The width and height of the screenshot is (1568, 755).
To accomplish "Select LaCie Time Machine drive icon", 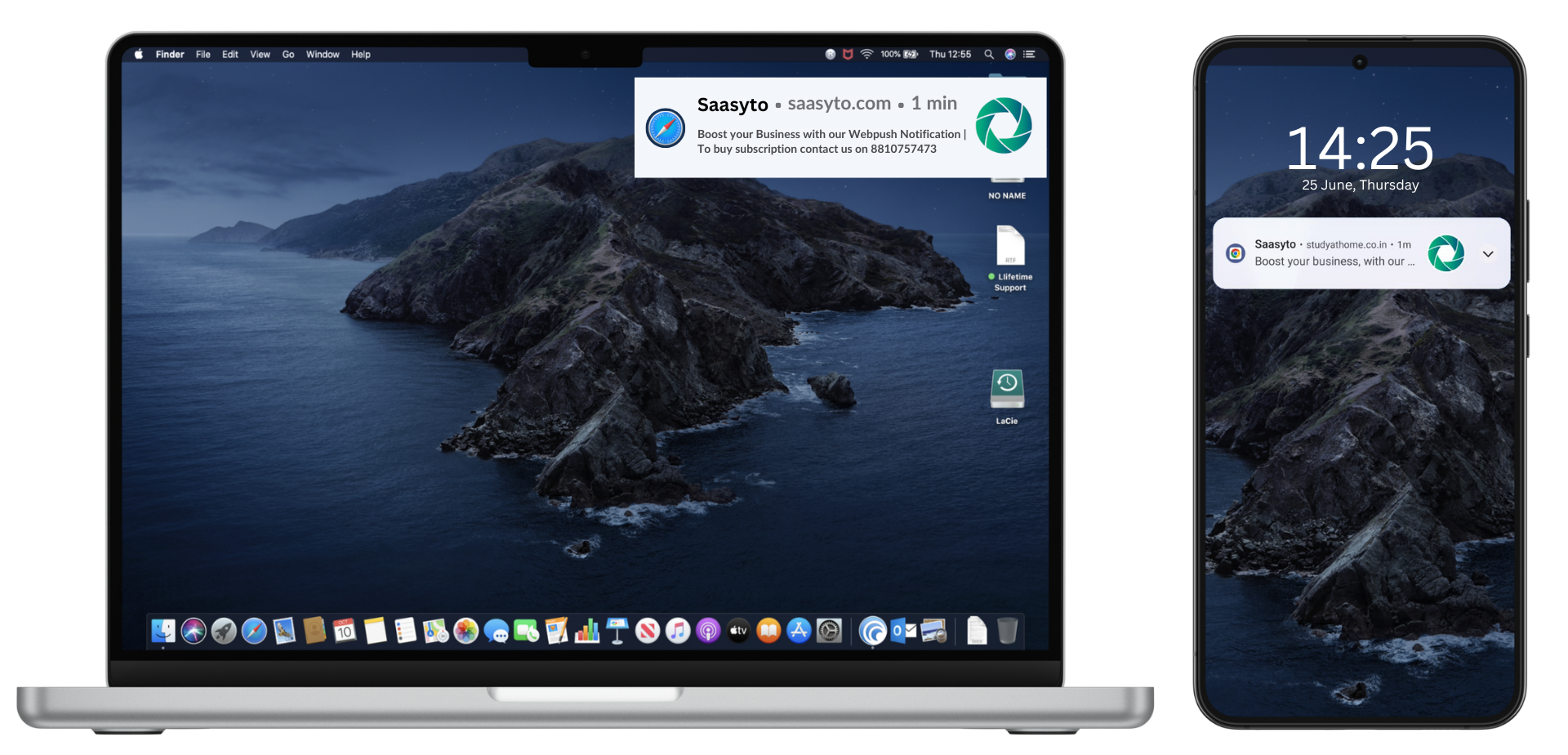I will point(1007,388).
